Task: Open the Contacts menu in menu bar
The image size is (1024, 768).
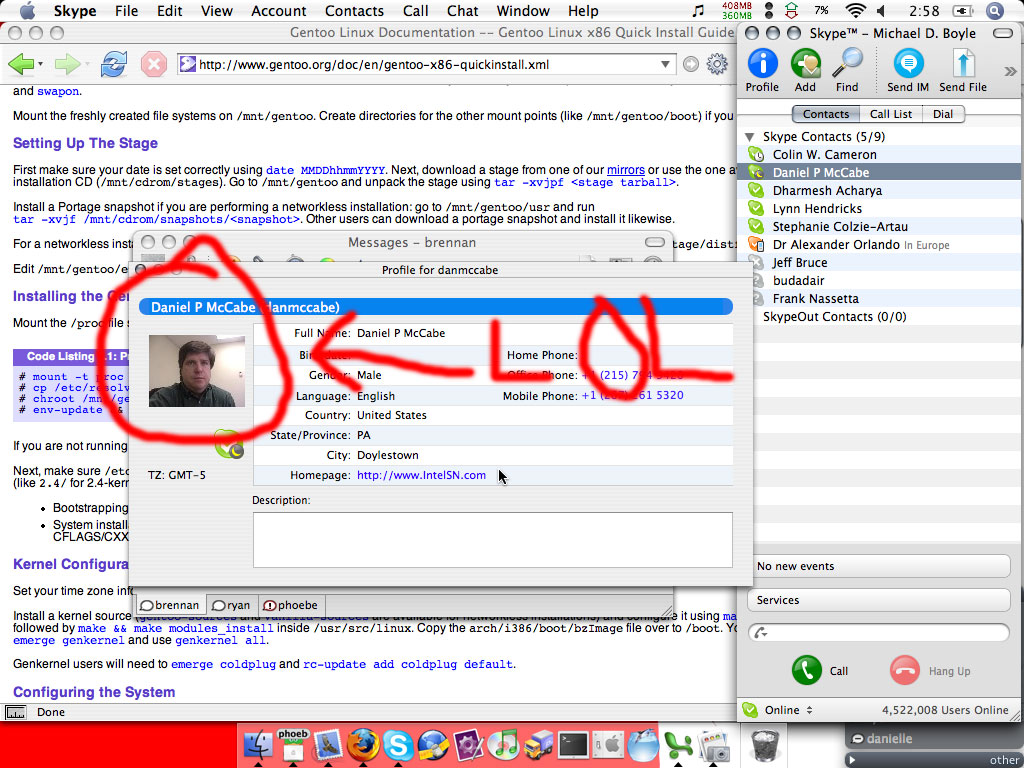Action: point(355,10)
